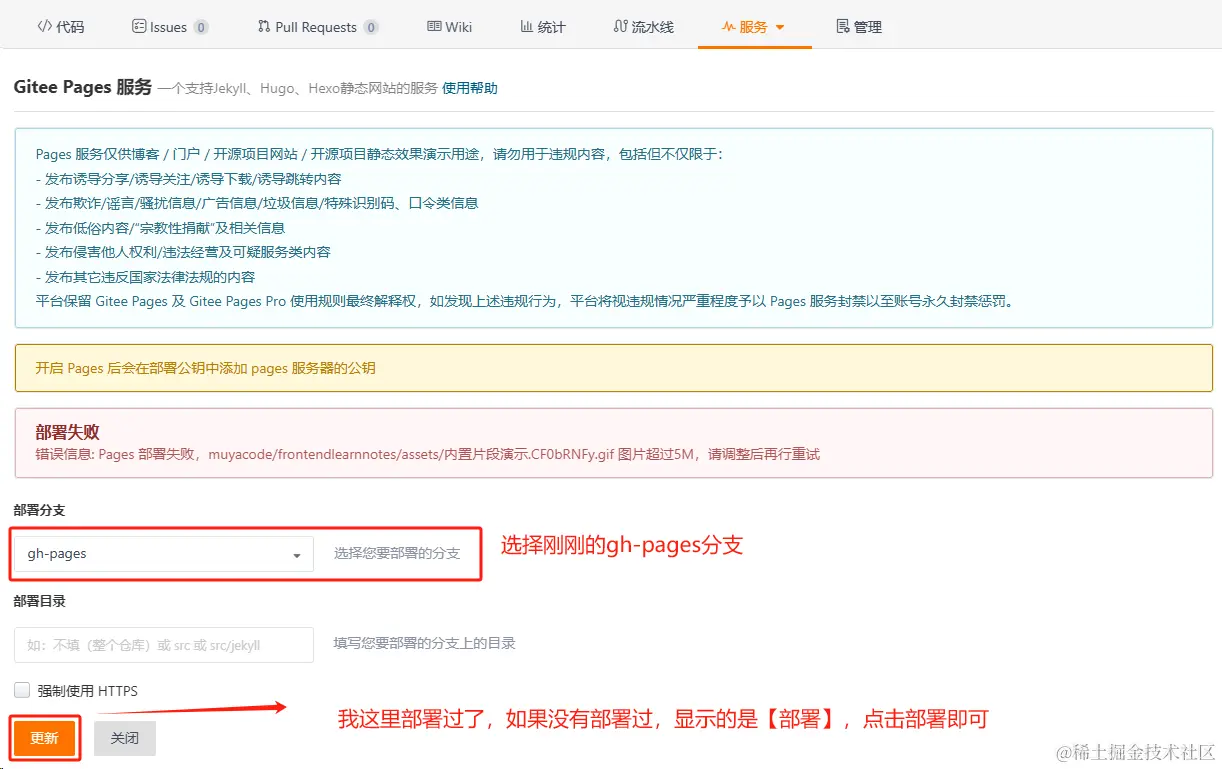Click the 统计 chart icon

click(x=527, y=27)
